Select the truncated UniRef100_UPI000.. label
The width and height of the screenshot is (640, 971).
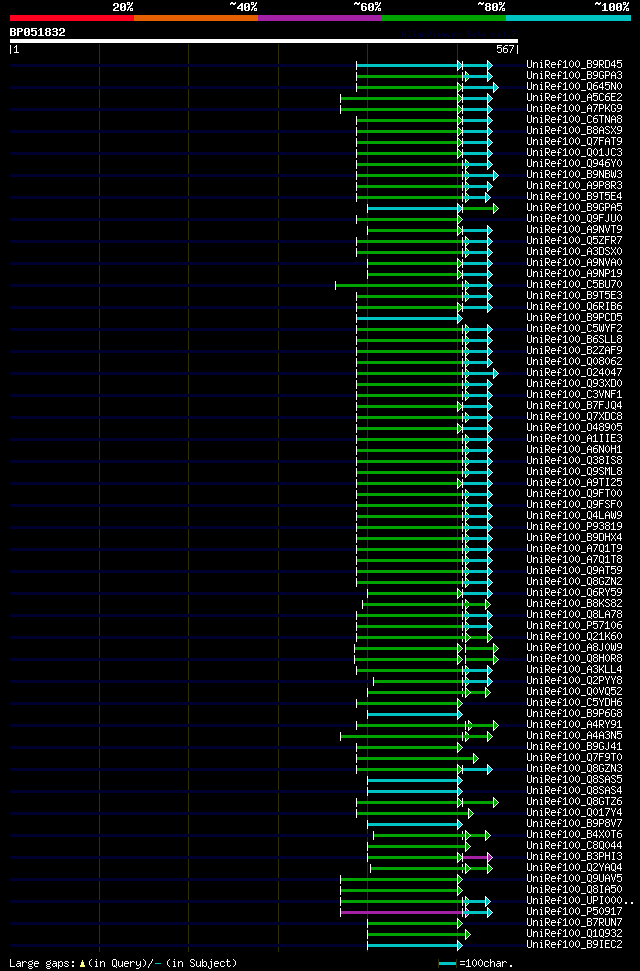coord(579,900)
